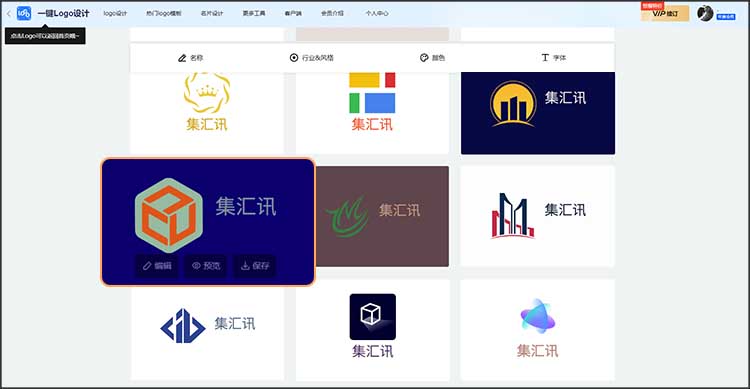This screenshot has height=389, width=750.
Task: Select the colorful four-block logo card
Action: [x=372, y=112]
